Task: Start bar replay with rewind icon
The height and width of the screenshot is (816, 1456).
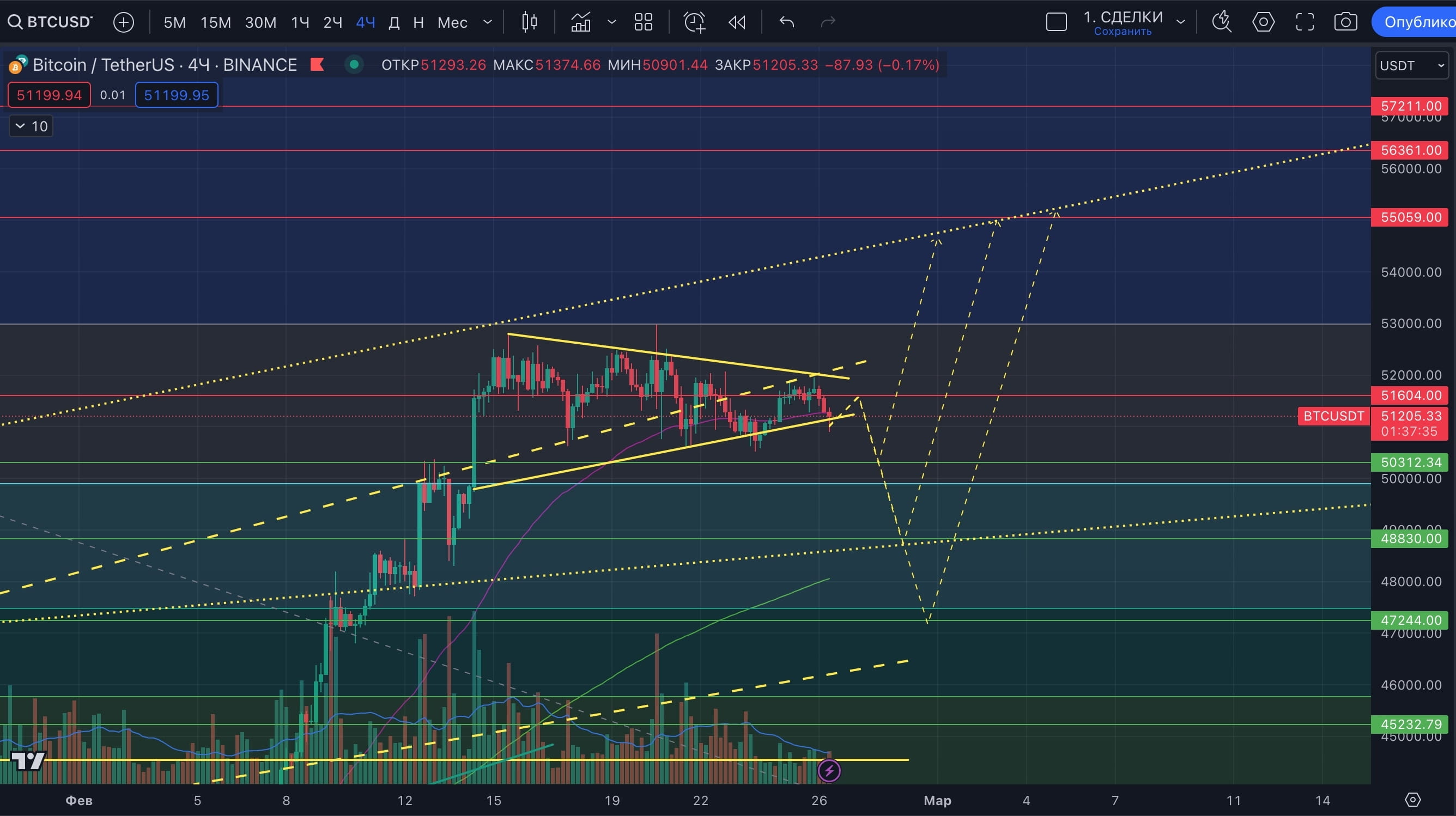Action: point(737,22)
